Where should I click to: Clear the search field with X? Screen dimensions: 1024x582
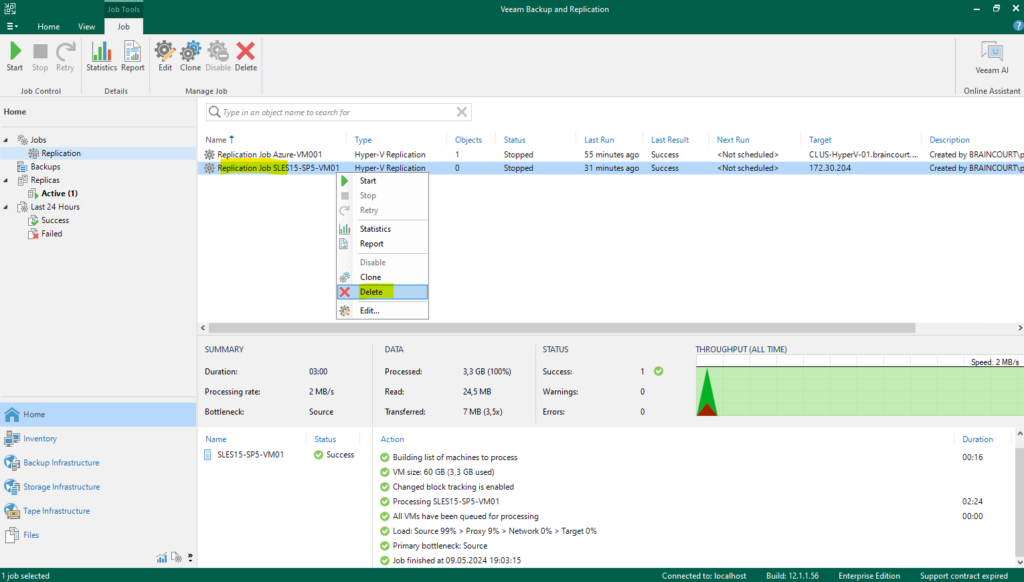pyautogui.click(x=462, y=112)
